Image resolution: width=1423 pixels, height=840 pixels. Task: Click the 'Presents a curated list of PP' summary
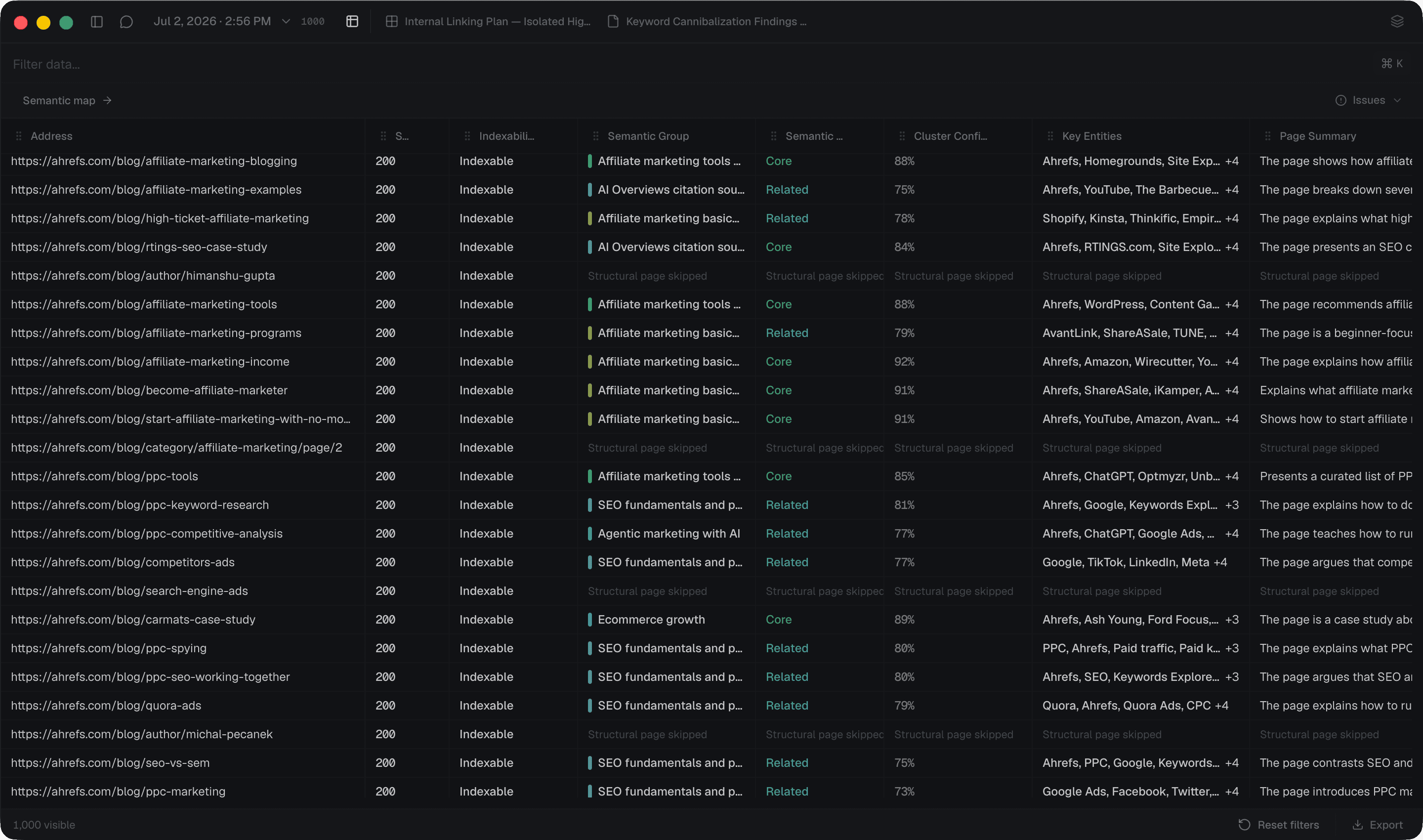tap(1336, 476)
